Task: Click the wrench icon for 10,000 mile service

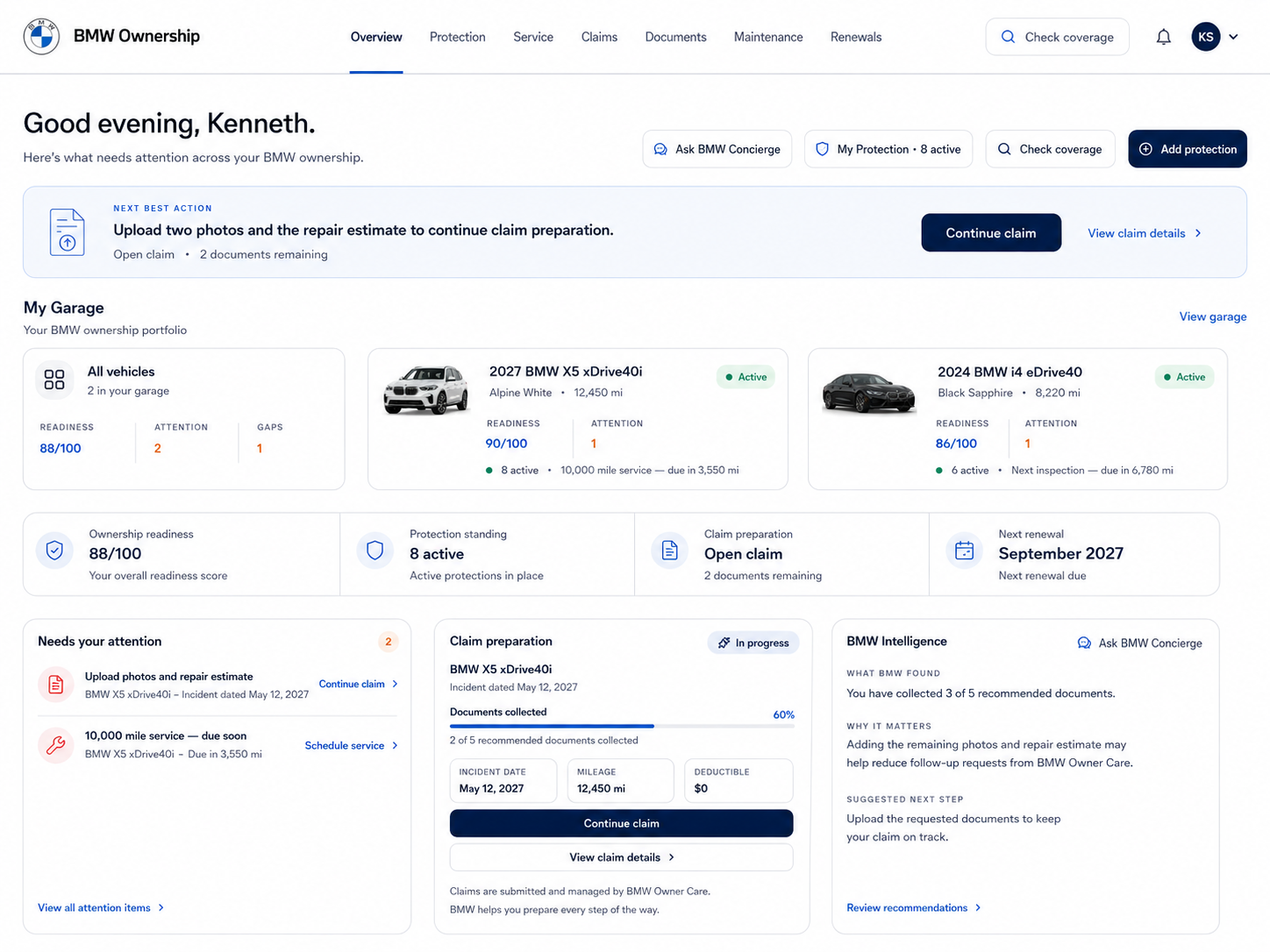Action: tap(55, 745)
